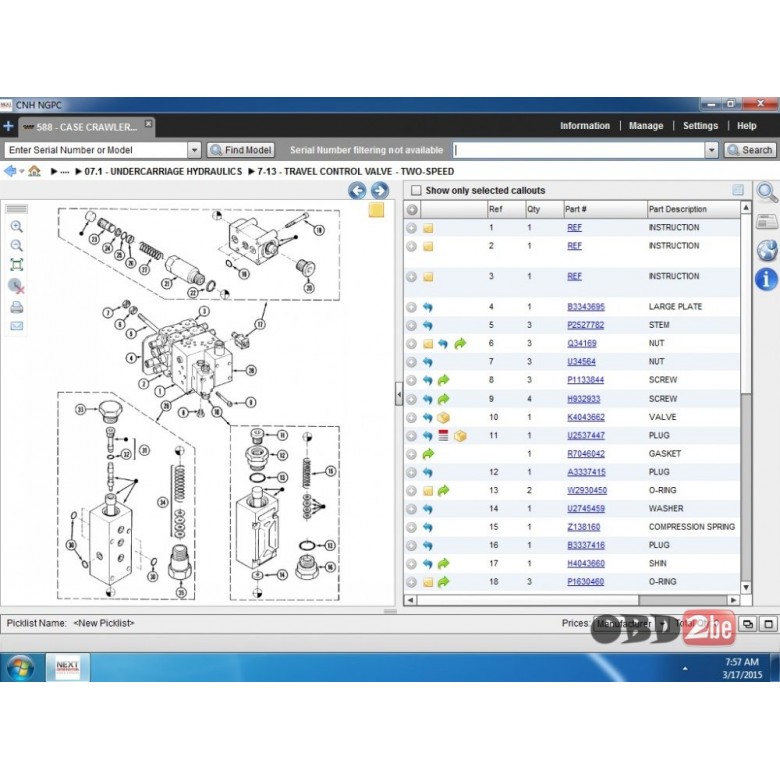Collapse the parts list with splitter arrow

tap(399, 395)
